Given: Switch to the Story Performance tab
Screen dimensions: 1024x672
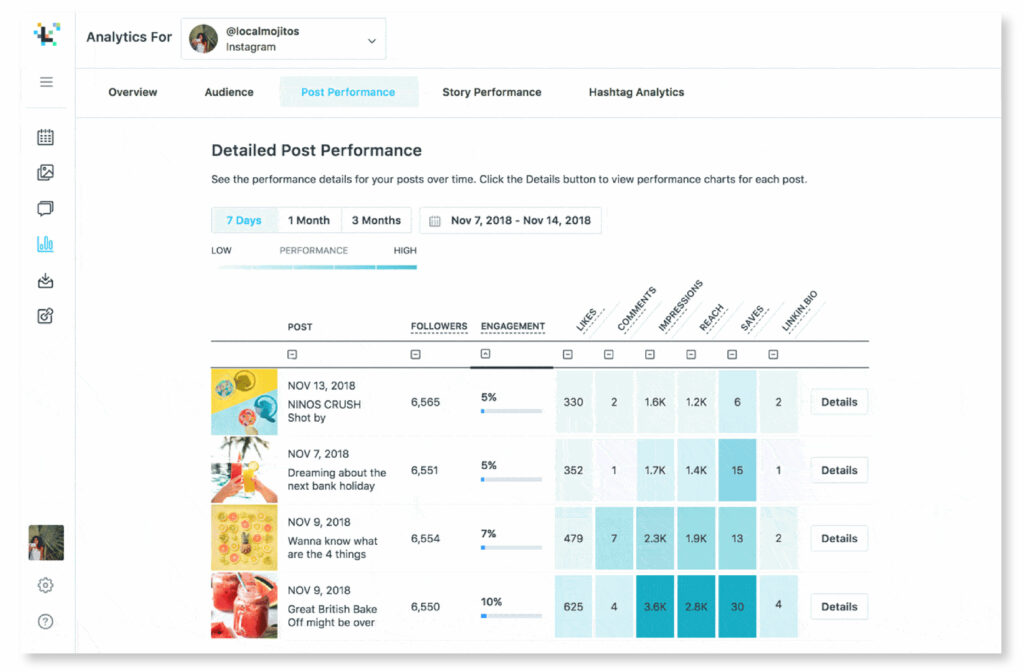Looking at the screenshot, I should pyautogui.click(x=491, y=92).
